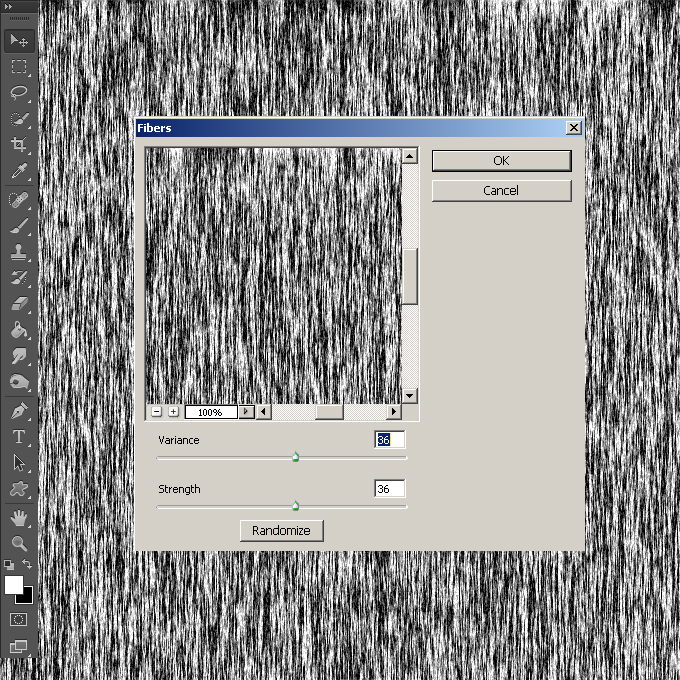Select the Rectangular Marquee tool
The height and width of the screenshot is (680, 680).
[x=19, y=66]
